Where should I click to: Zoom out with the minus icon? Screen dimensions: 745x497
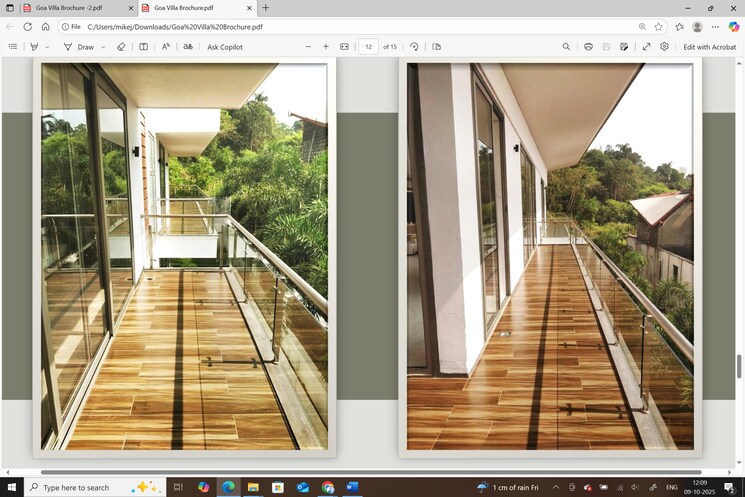307,47
